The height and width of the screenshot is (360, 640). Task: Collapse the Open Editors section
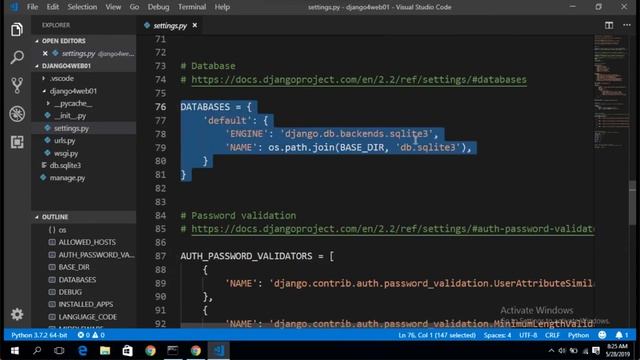(x=84, y=41)
